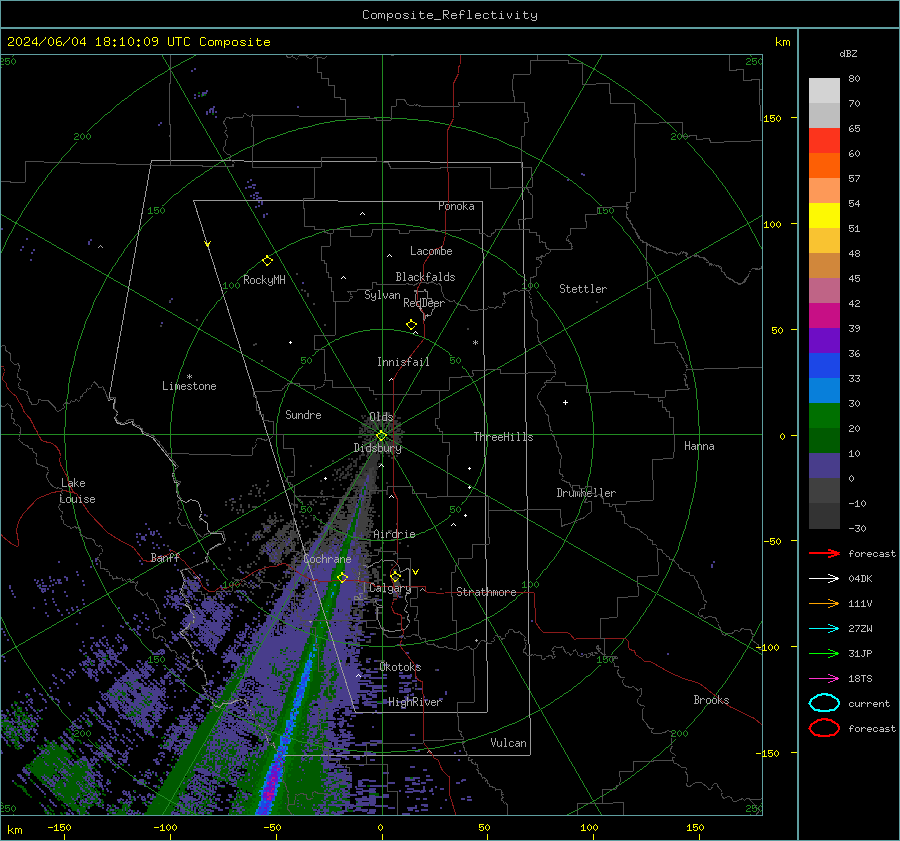Click the 0 tick on the bottom axis
This screenshot has height=841, width=900.
tap(381, 827)
